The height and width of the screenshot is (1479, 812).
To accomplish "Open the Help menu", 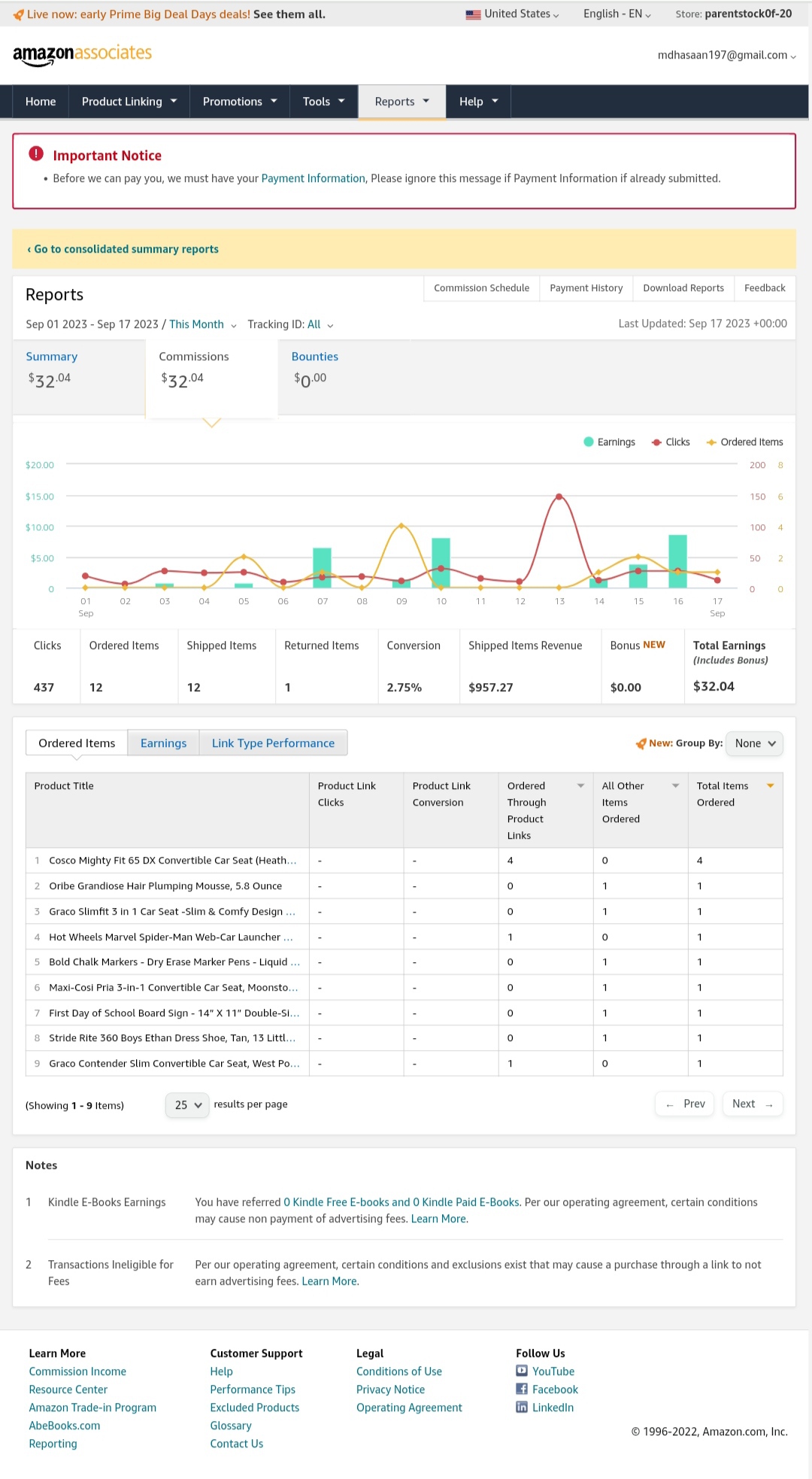I will tap(479, 102).
